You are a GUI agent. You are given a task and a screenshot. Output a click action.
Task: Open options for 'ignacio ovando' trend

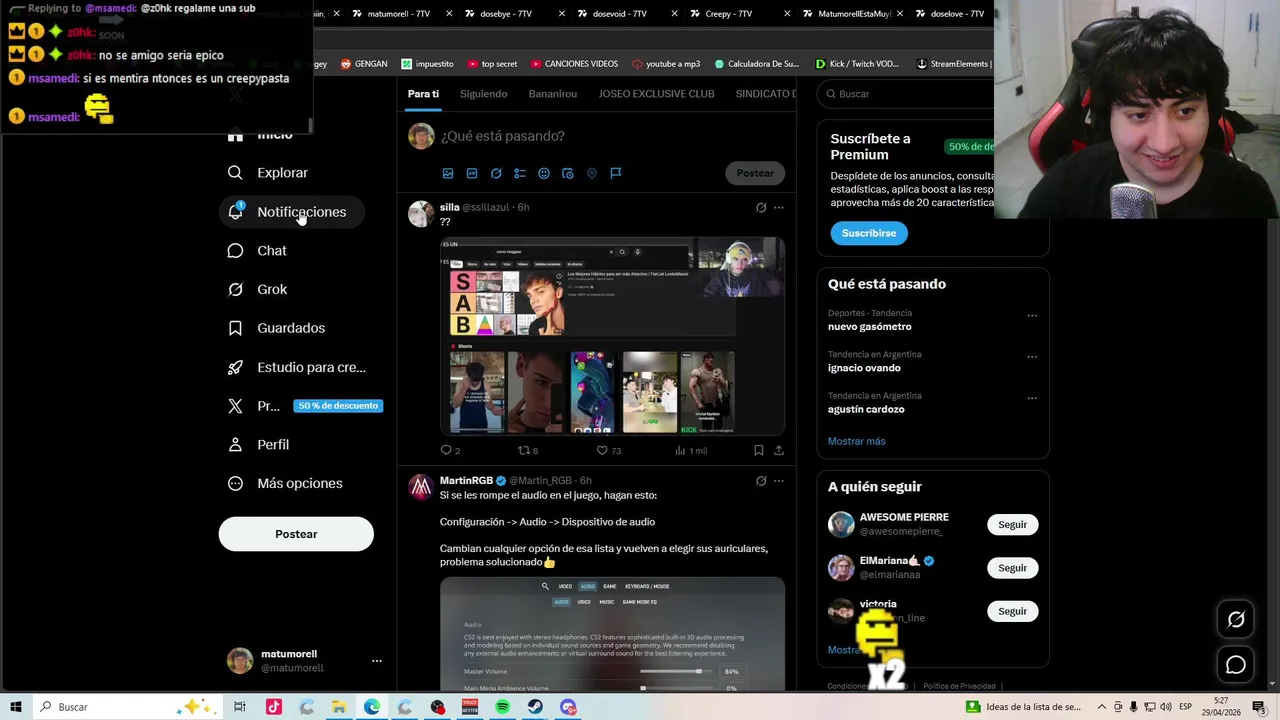pyautogui.click(x=1032, y=357)
